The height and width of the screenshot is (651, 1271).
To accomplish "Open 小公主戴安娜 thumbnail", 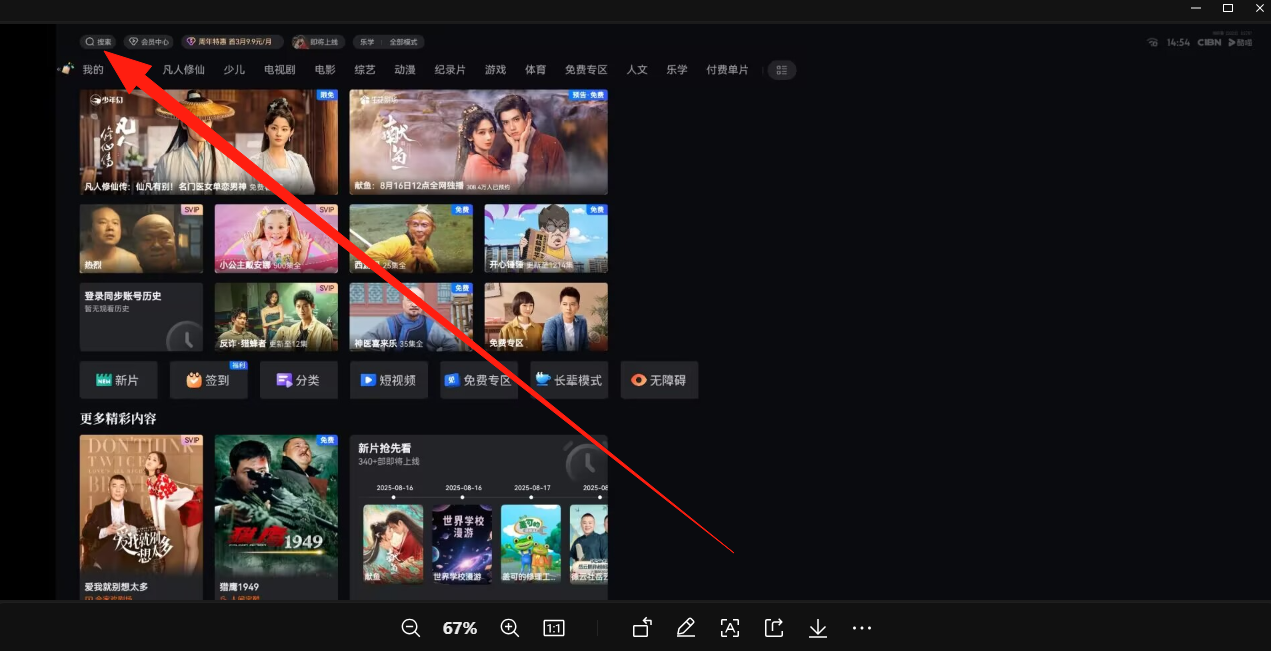I will [x=276, y=239].
